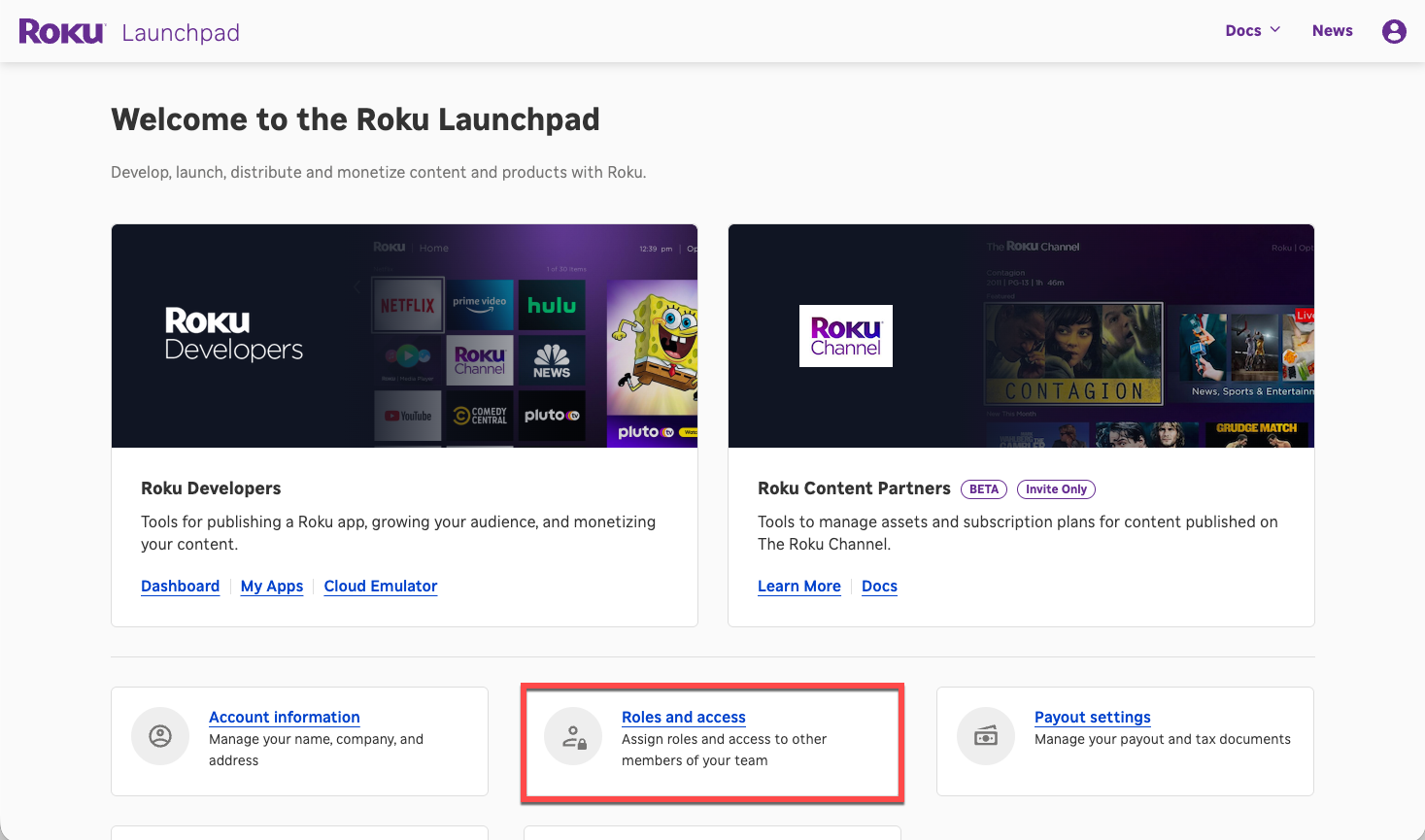
Task: Open Account information link
Action: click(x=285, y=717)
